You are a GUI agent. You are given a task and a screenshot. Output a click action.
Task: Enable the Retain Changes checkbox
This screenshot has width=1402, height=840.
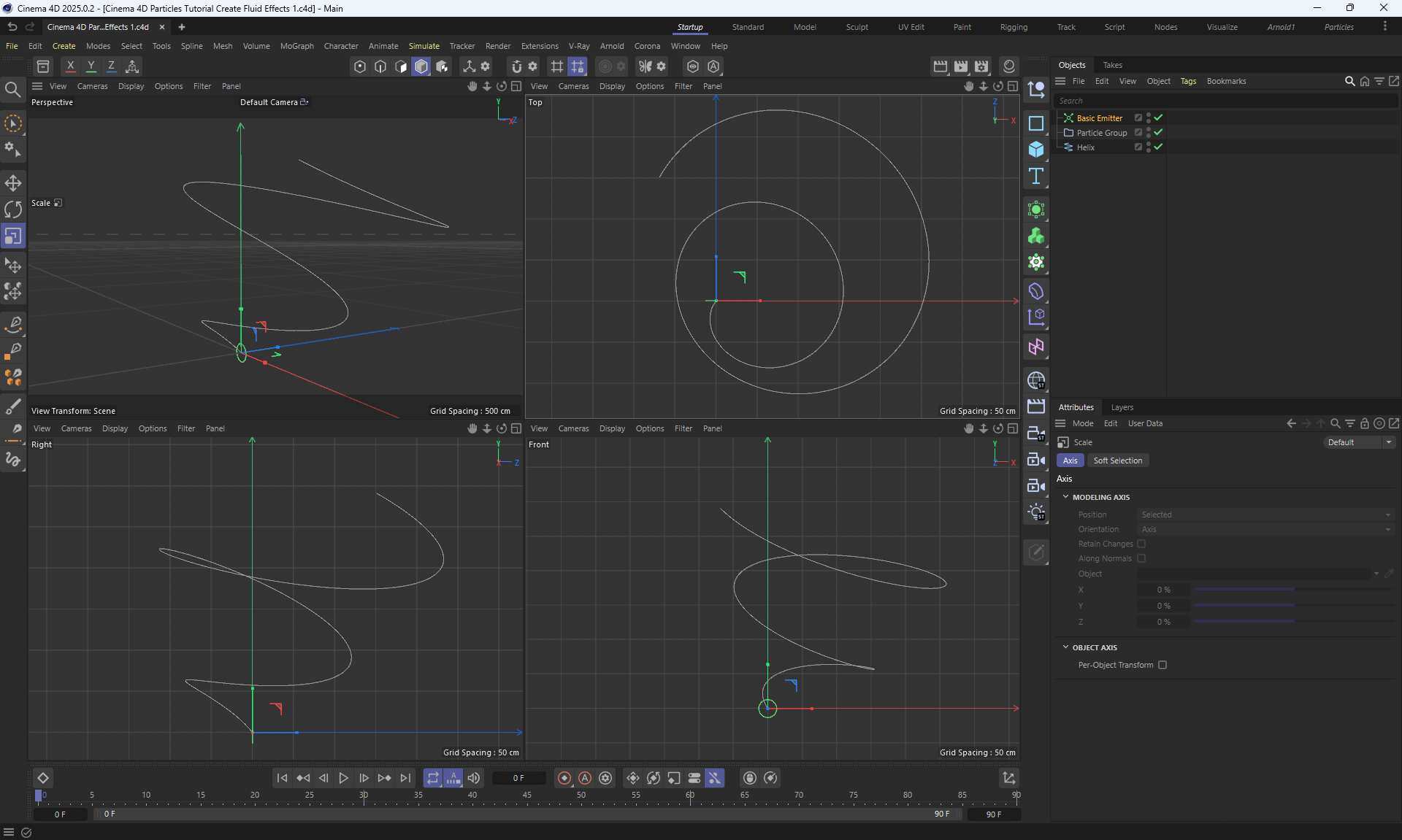point(1141,544)
